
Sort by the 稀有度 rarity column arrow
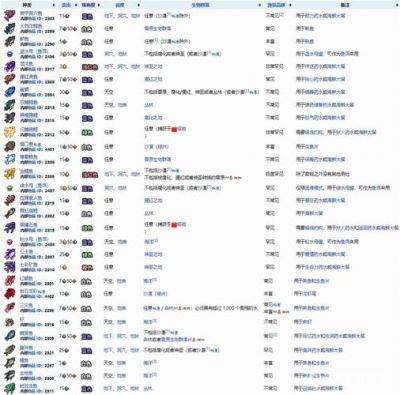(99, 5)
